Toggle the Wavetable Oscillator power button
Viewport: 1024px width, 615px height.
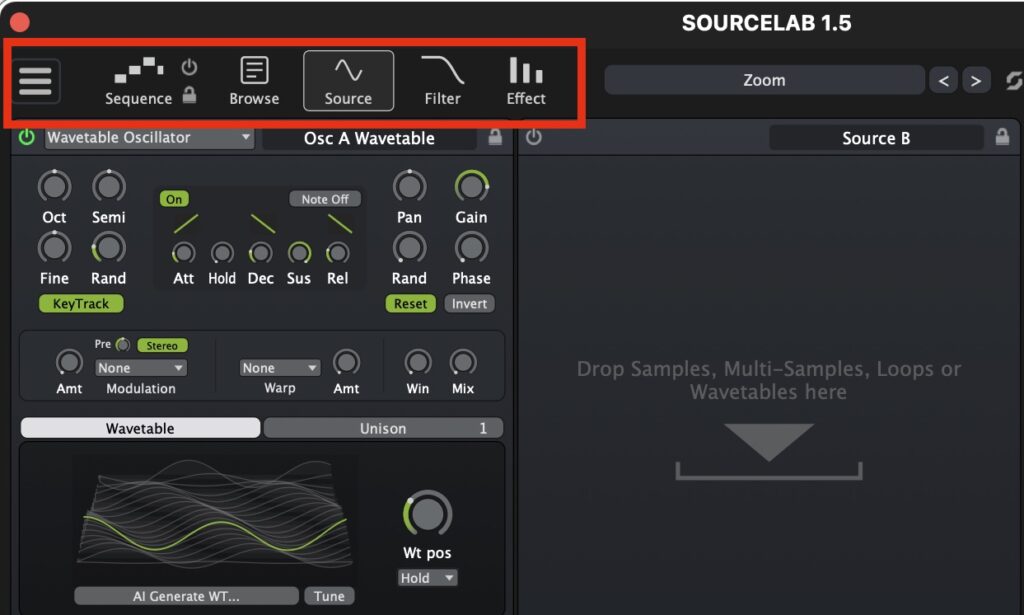(27, 138)
